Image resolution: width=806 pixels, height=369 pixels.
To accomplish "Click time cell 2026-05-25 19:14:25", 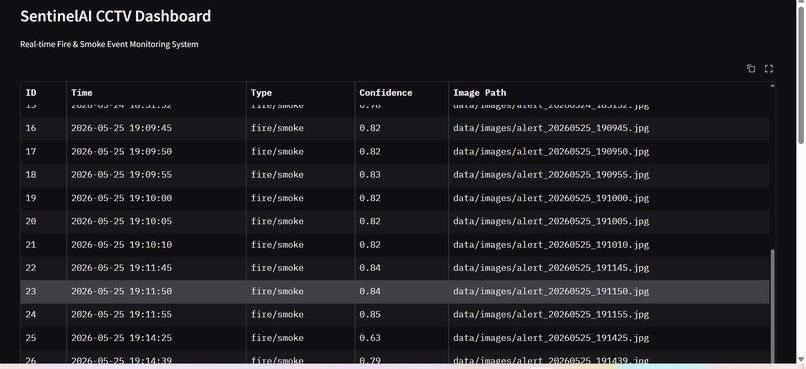I will coord(156,338).
